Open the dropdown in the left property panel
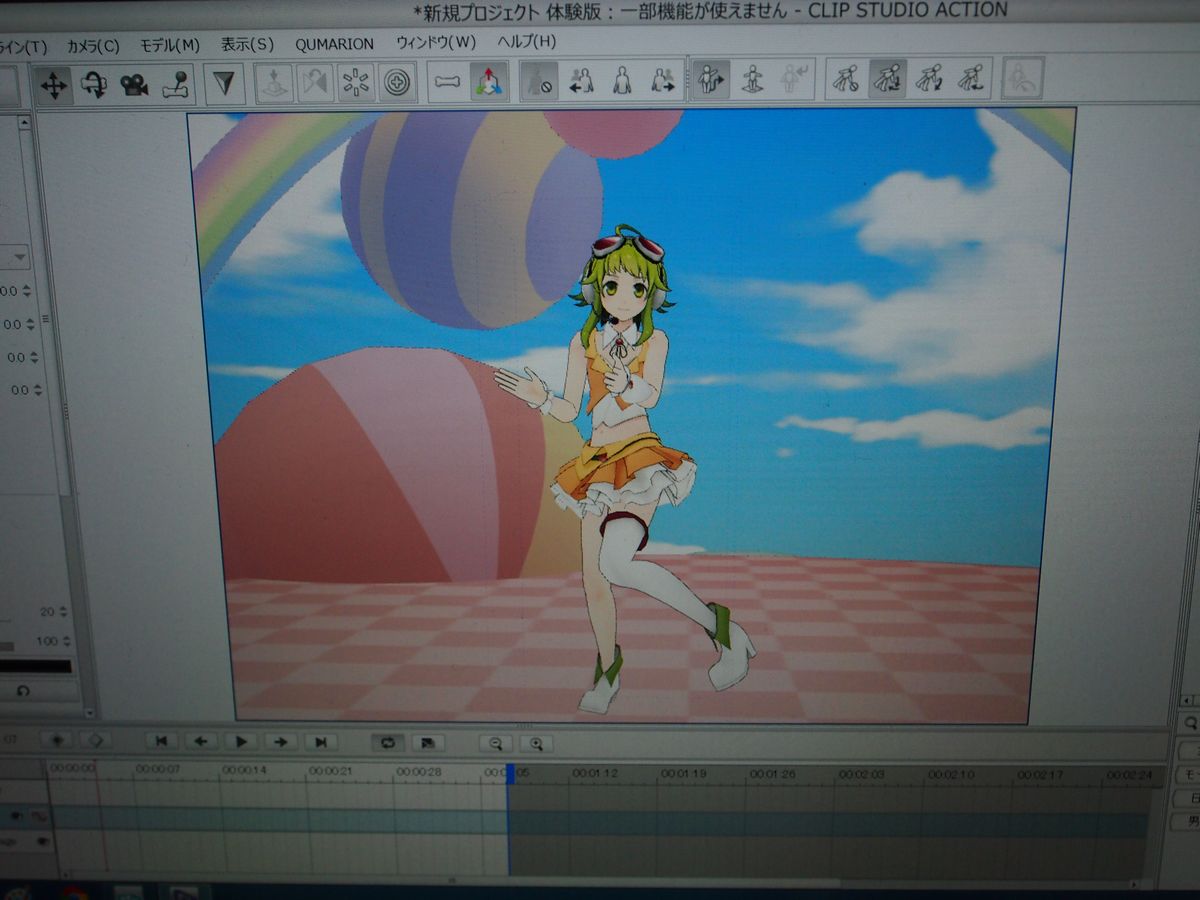Viewport: 1200px width, 900px height. click(x=18, y=258)
